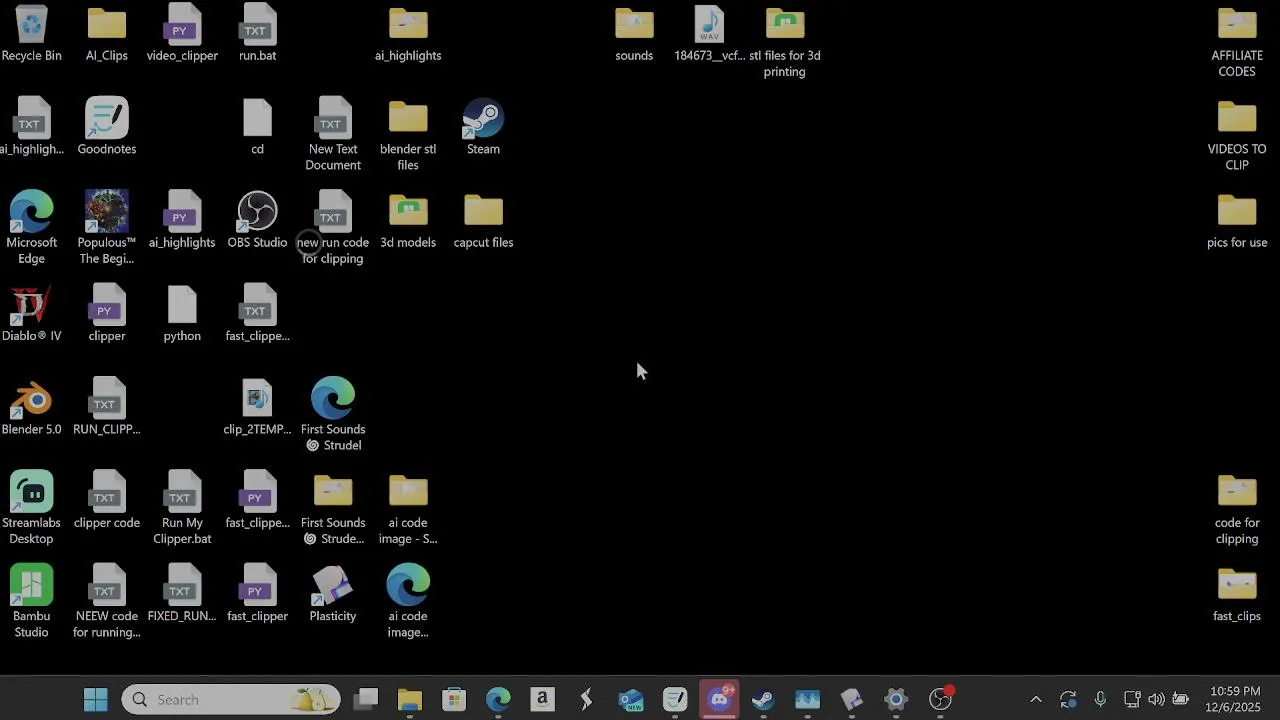Open the sounds folder
The height and width of the screenshot is (720, 1280).
pos(634,32)
